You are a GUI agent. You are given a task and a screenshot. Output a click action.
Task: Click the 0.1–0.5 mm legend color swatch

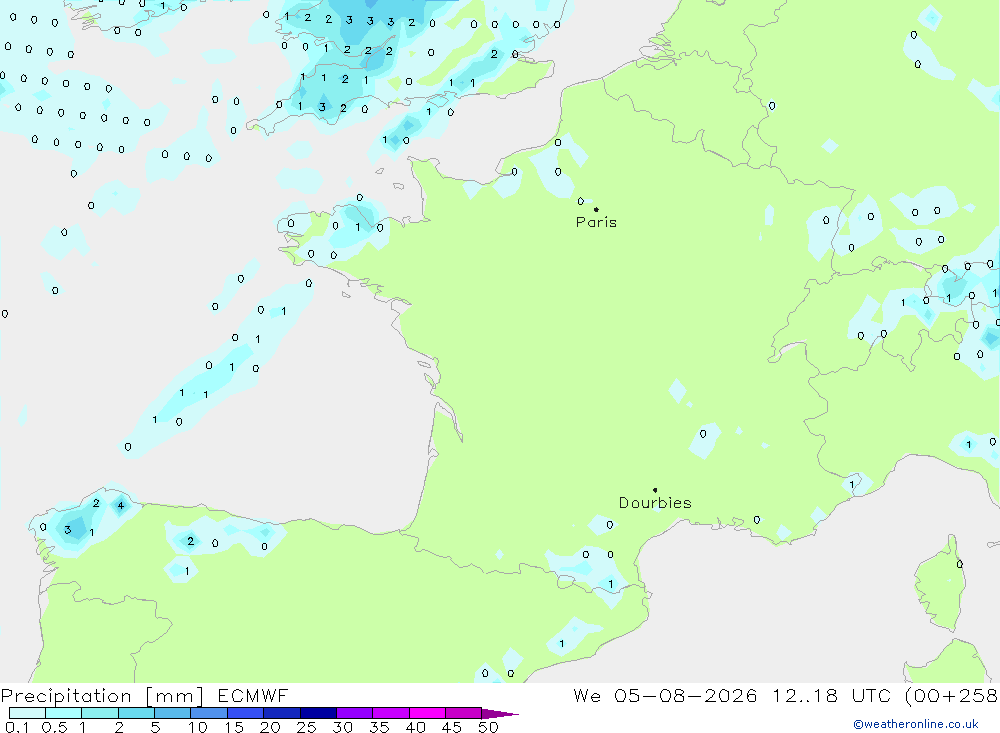(x=27, y=713)
